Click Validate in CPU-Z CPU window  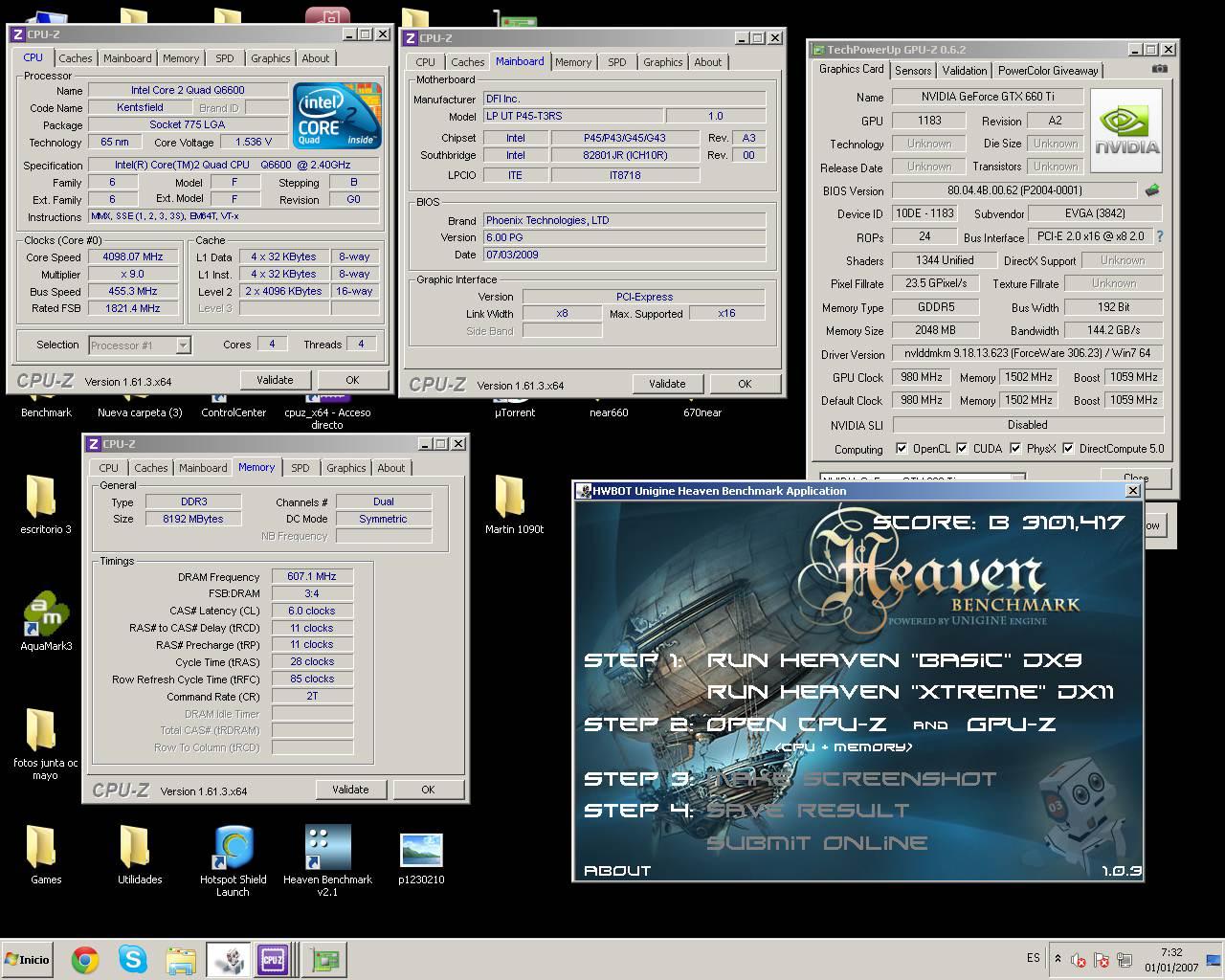coord(275,380)
